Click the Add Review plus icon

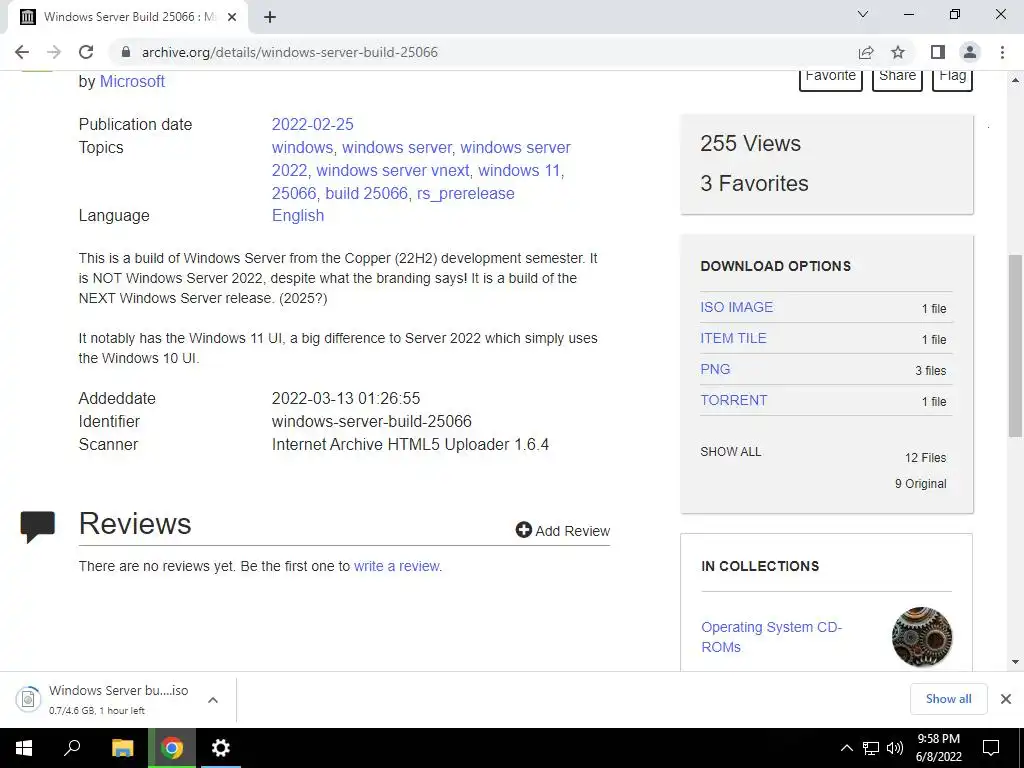click(x=524, y=530)
